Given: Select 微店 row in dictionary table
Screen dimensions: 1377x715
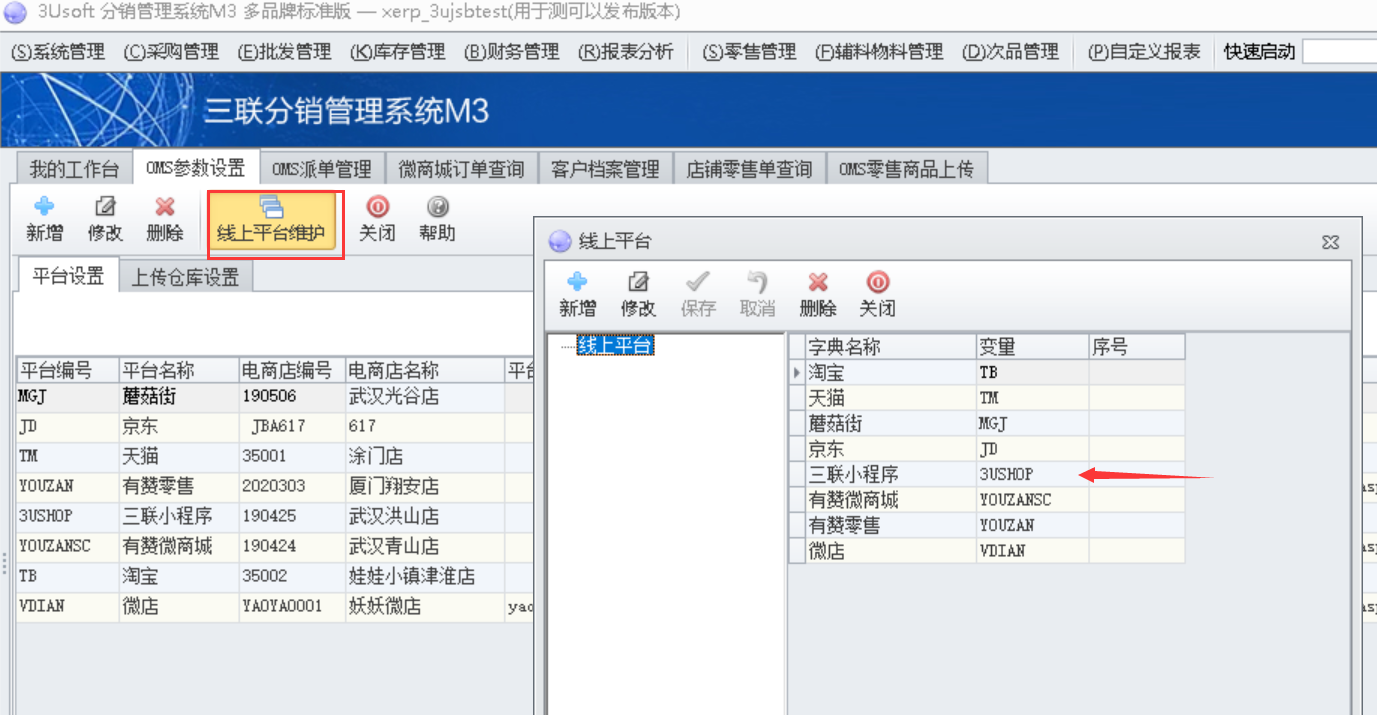Looking at the screenshot, I should coord(987,551).
